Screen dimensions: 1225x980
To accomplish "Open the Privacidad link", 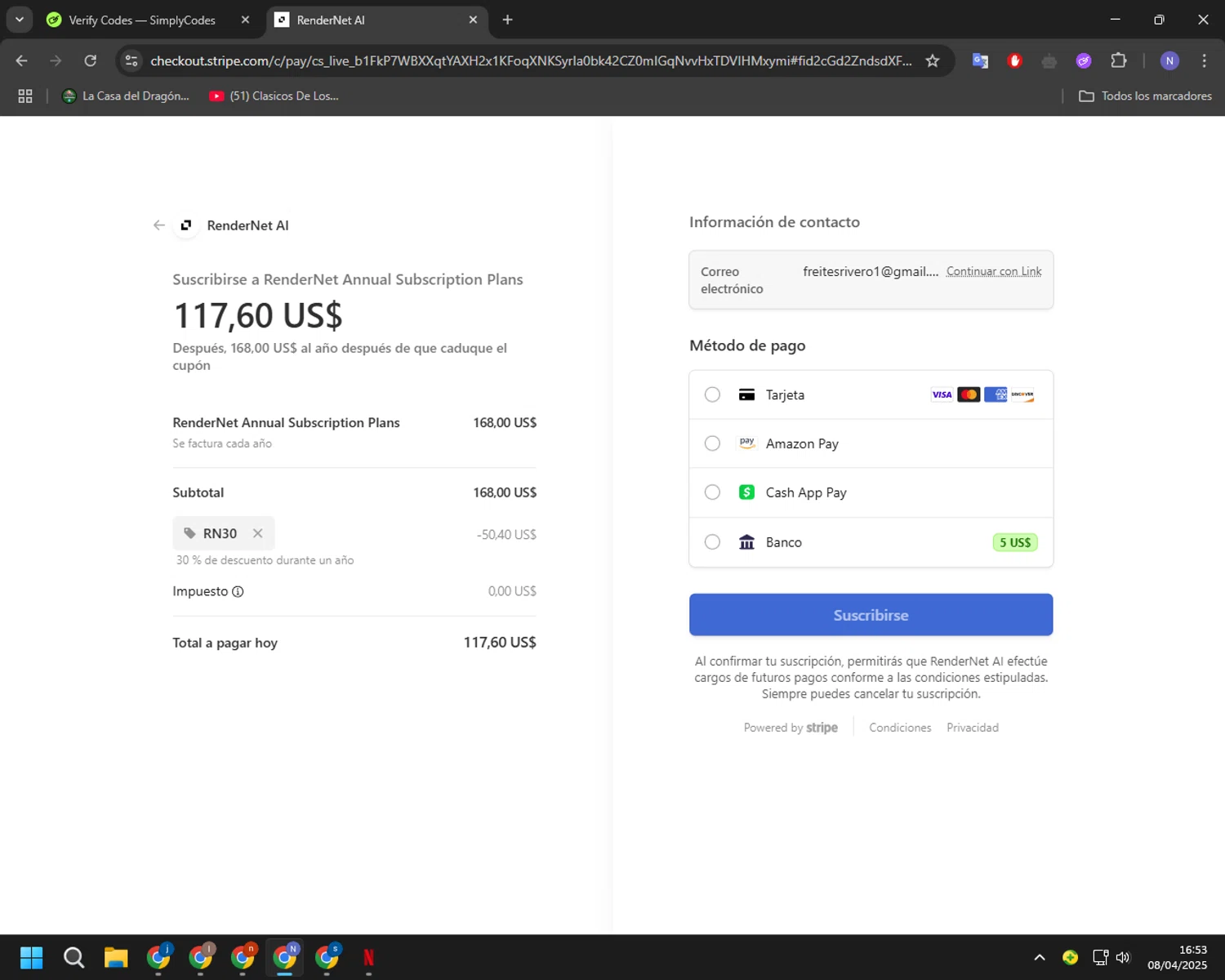I will click(973, 728).
